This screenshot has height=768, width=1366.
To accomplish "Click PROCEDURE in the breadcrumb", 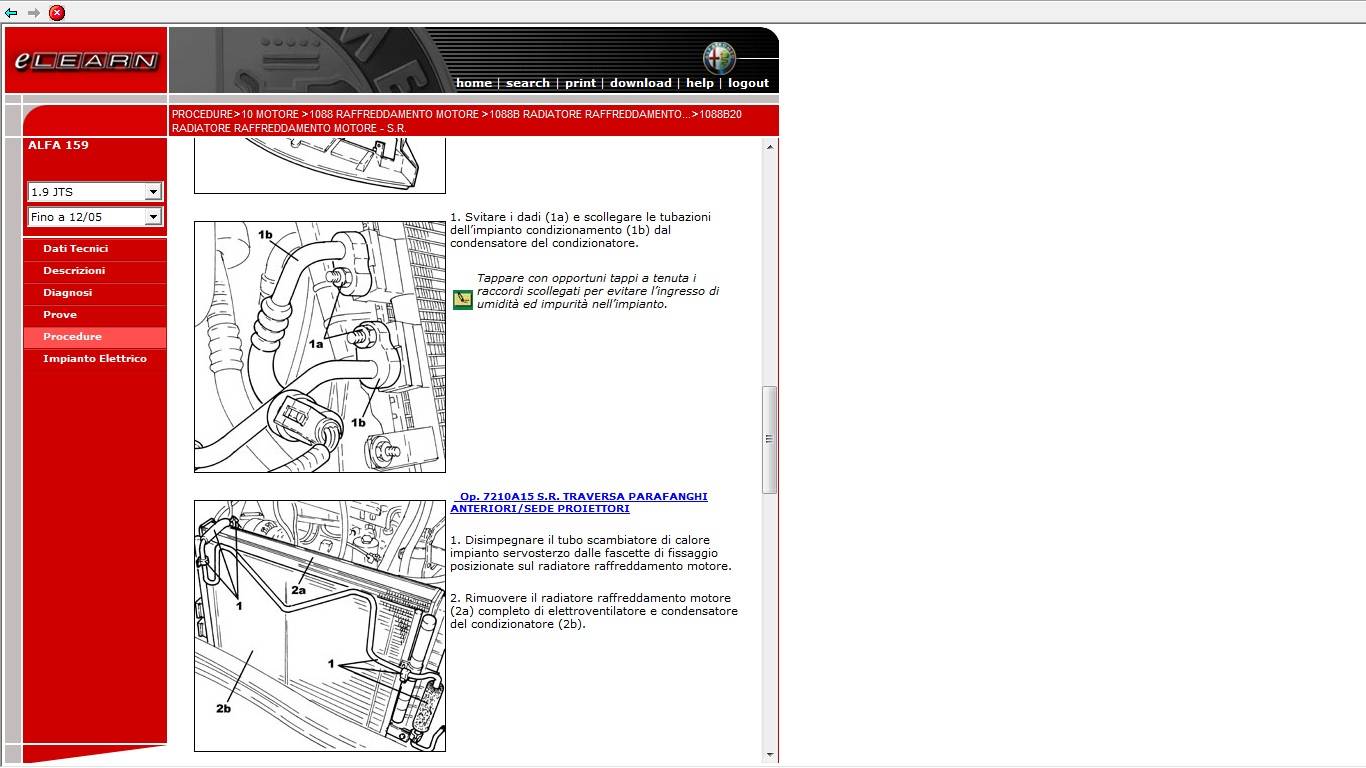I will click(202, 115).
